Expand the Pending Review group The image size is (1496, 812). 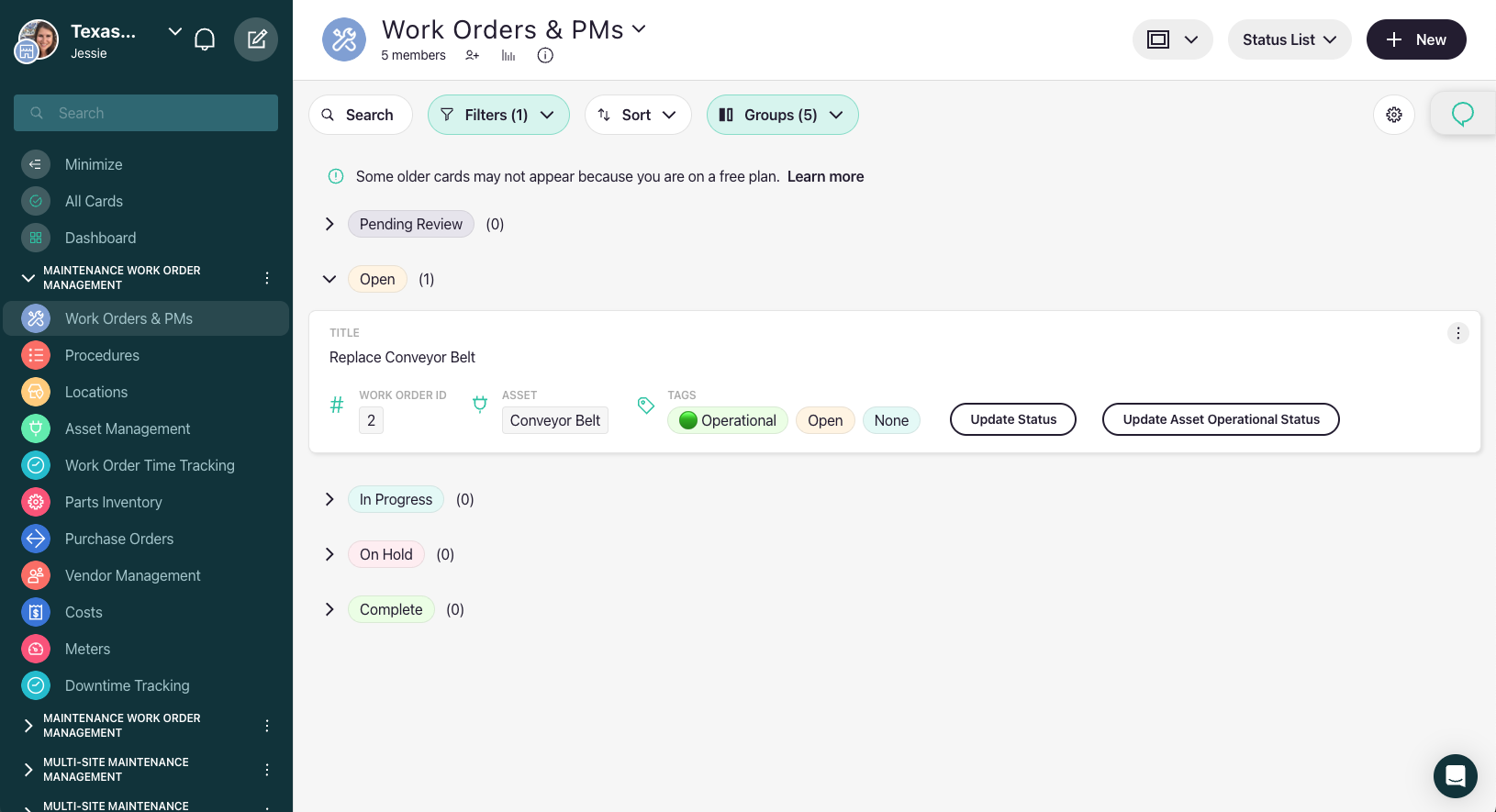coord(329,224)
